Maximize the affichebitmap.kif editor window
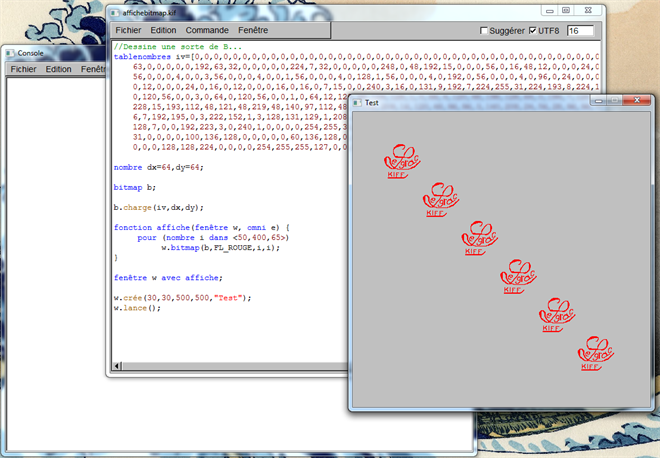660x458 pixels. click(x=566, y=11)
